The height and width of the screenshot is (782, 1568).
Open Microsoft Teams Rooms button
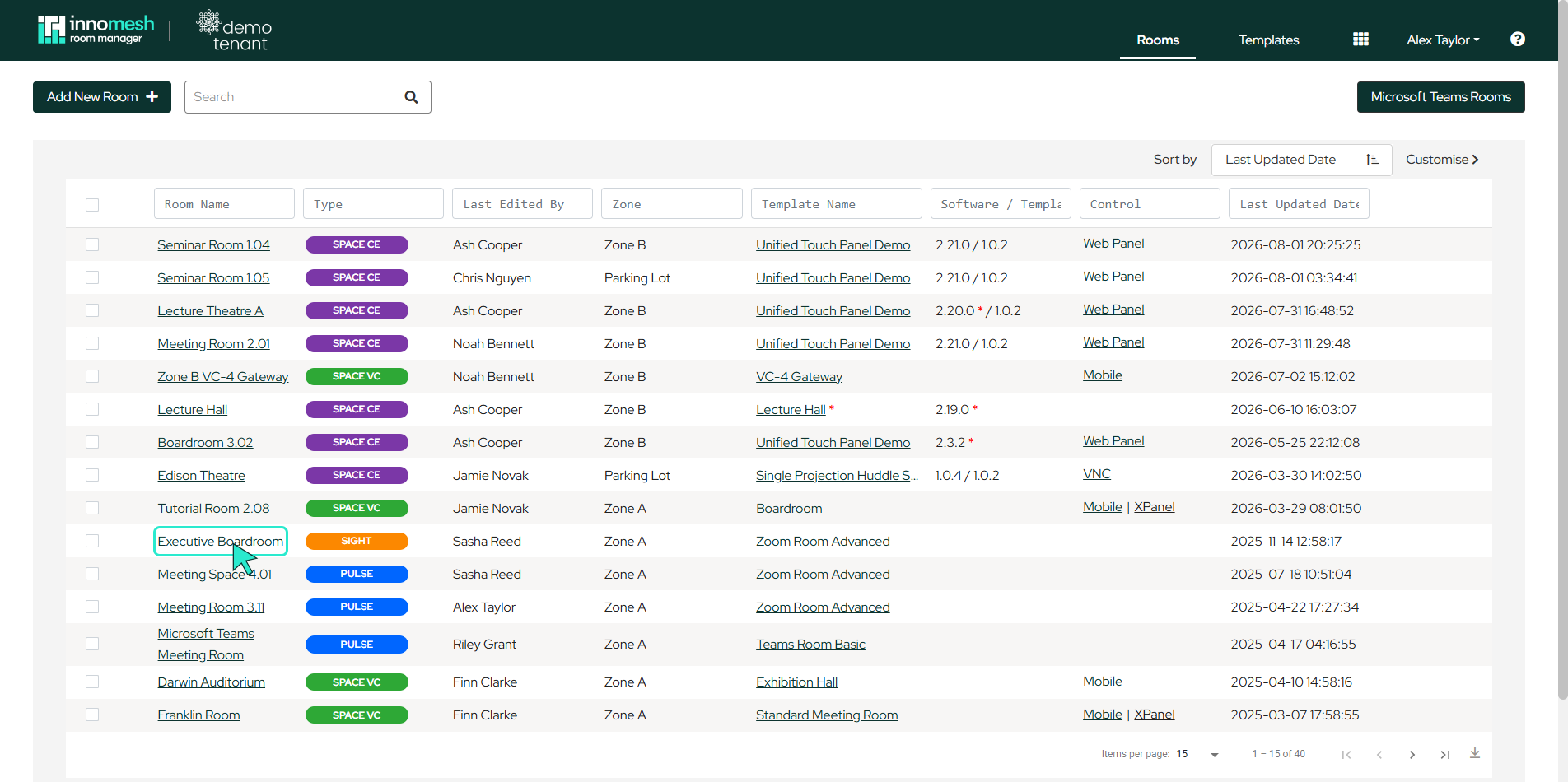tap(1441, 97)
